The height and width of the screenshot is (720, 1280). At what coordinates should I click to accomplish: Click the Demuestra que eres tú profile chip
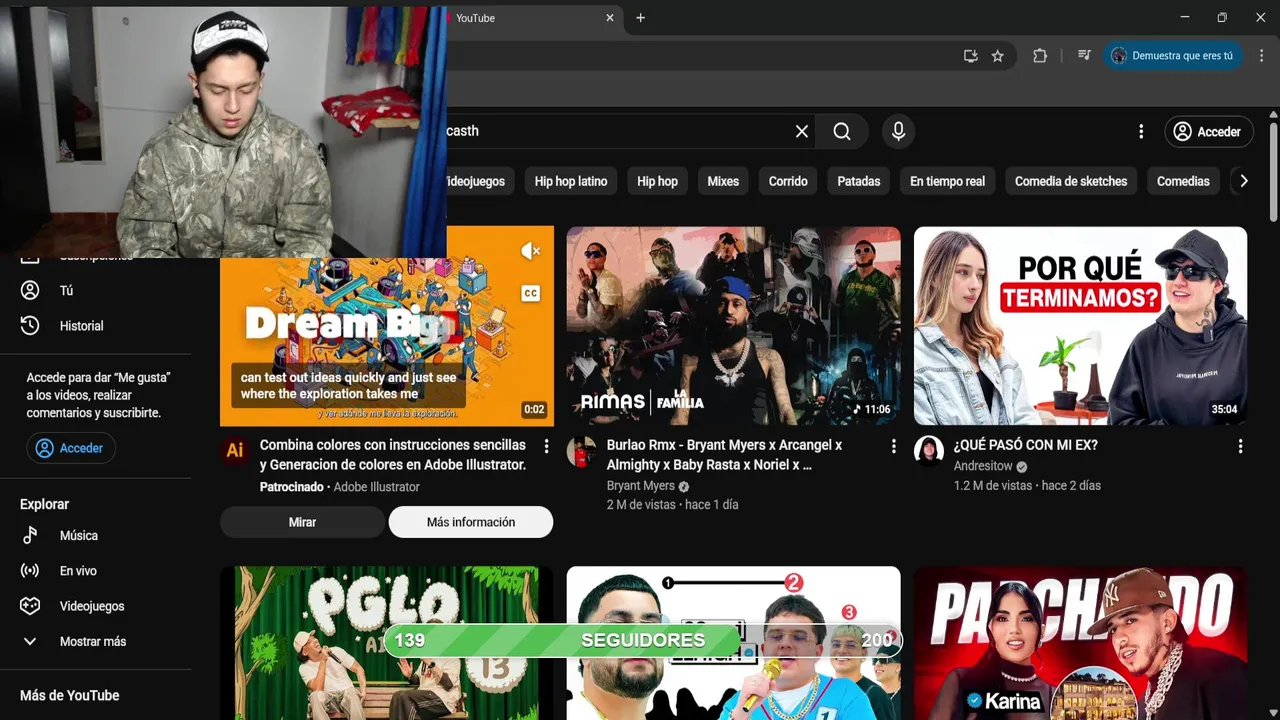pyautogui.click(x=1172, y=56)
